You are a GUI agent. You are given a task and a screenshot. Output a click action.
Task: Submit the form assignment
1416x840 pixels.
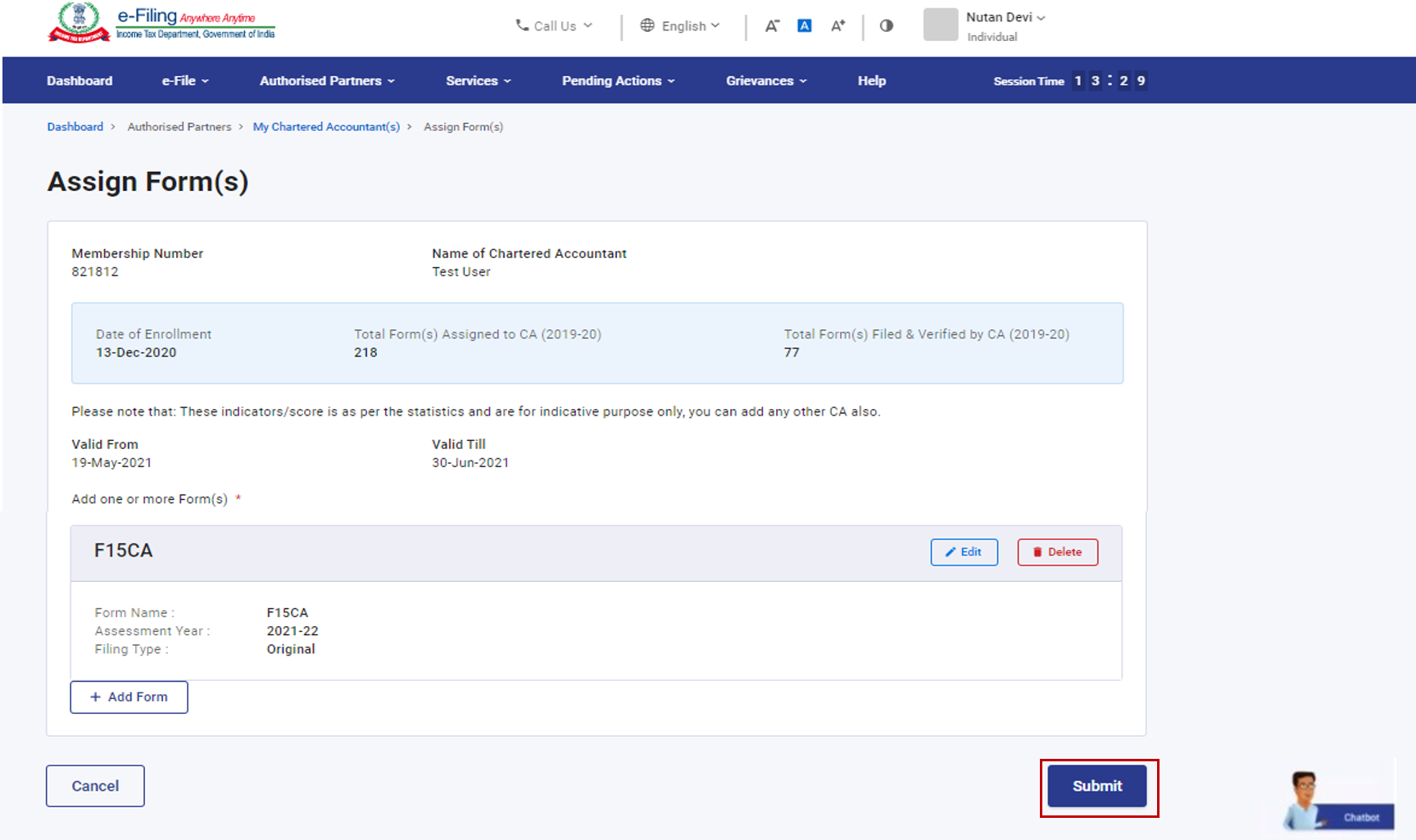tap(1096, 786)
